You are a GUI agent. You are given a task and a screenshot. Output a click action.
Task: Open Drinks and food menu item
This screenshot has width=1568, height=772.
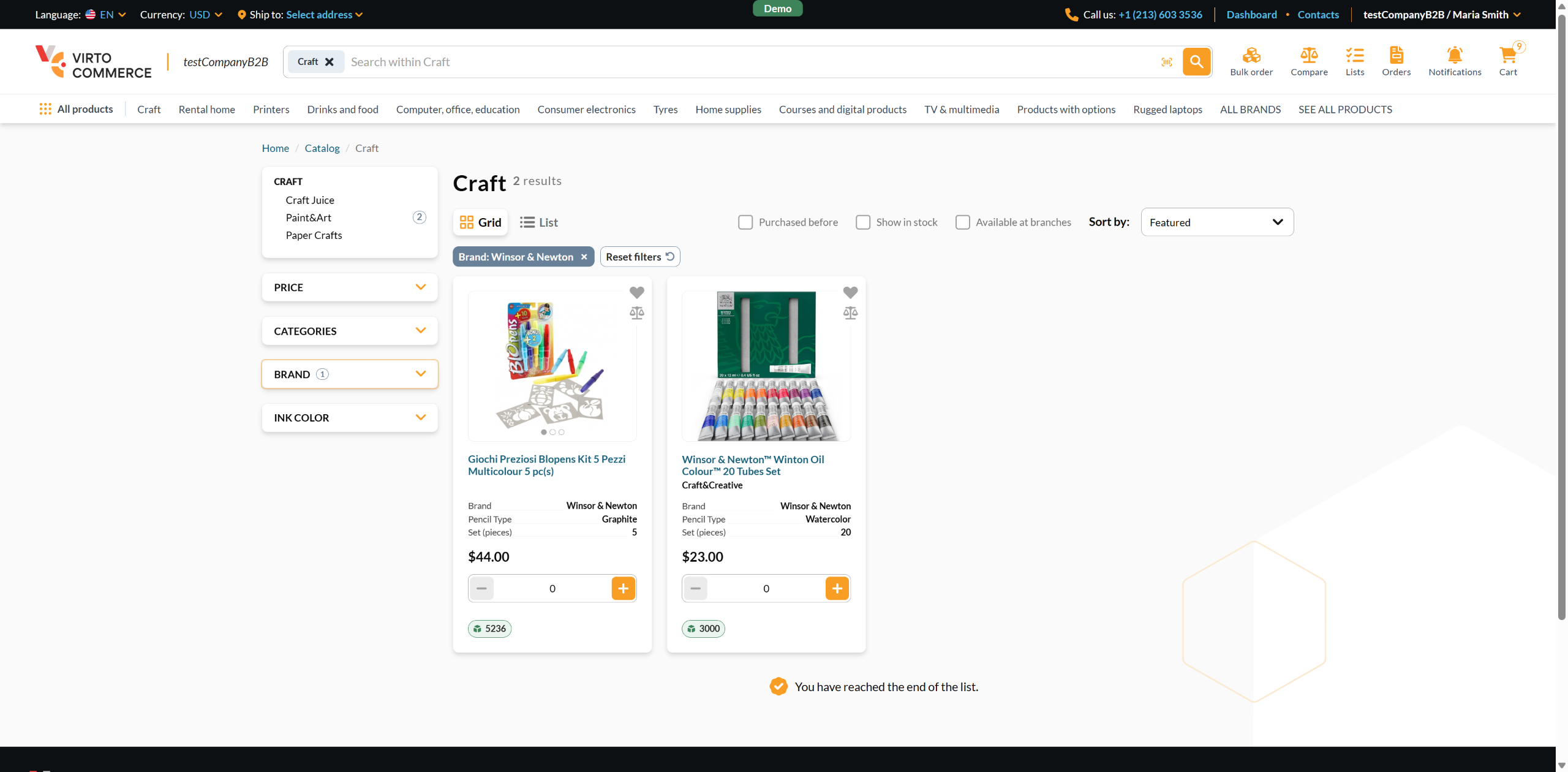tap(342, 110)
